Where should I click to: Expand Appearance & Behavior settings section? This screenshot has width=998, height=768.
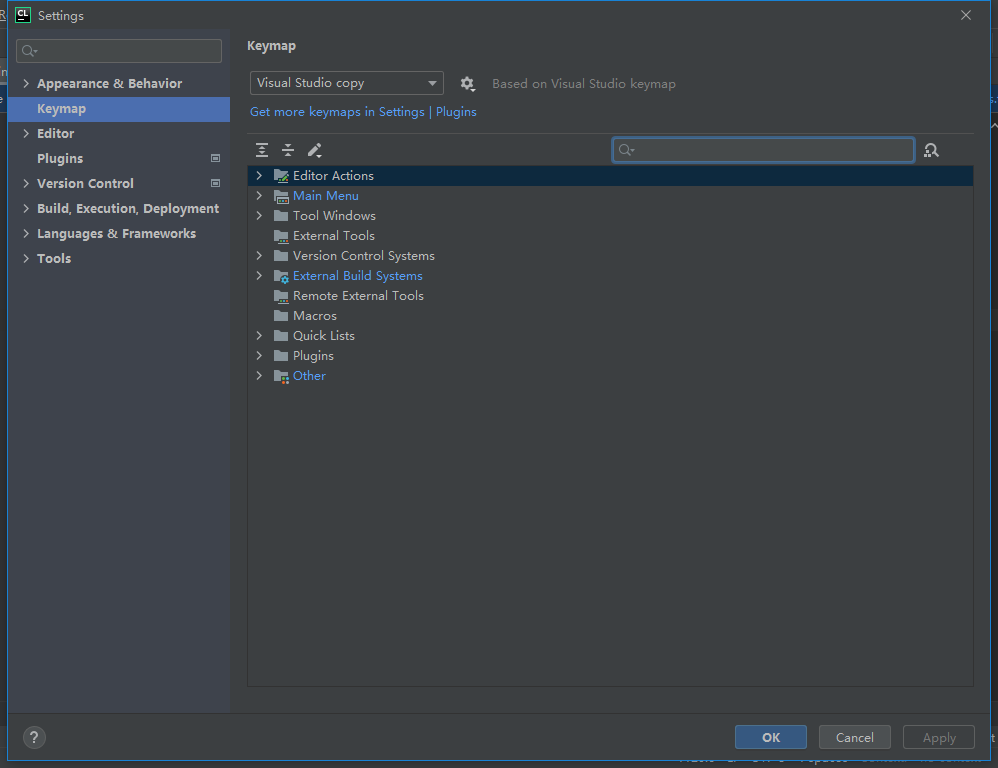coord(26,83)
